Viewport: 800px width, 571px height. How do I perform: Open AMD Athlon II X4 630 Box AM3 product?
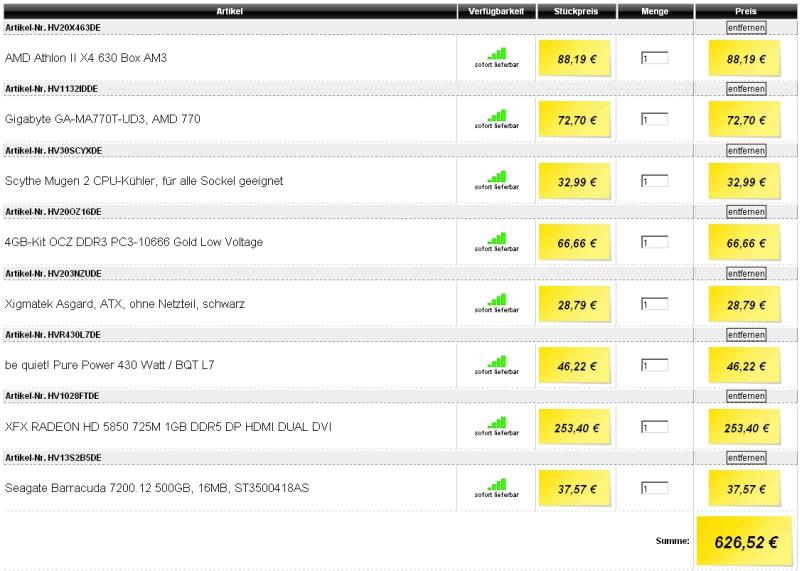86,58
